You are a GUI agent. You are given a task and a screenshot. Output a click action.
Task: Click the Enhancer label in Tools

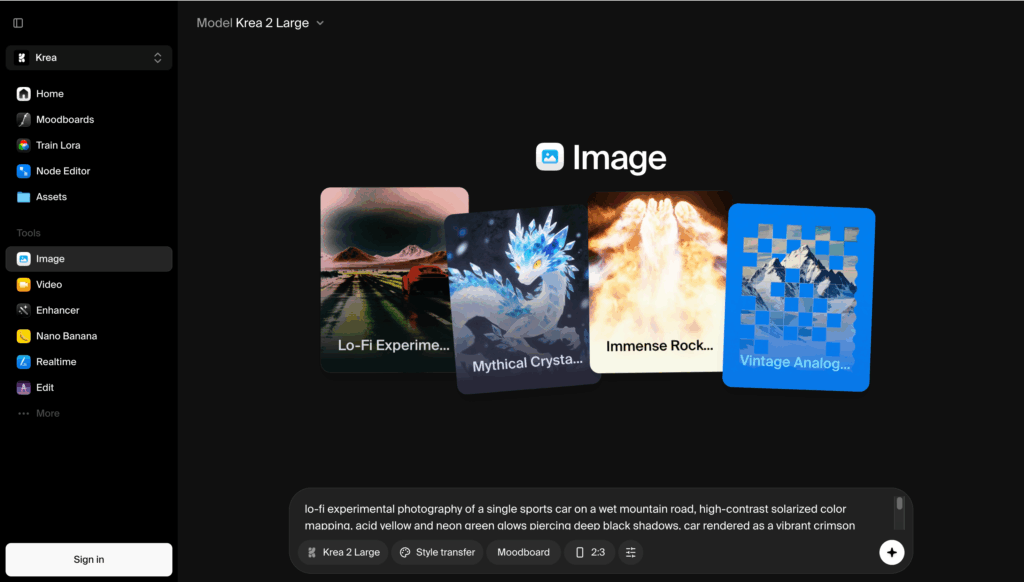(x=57, y=310)
